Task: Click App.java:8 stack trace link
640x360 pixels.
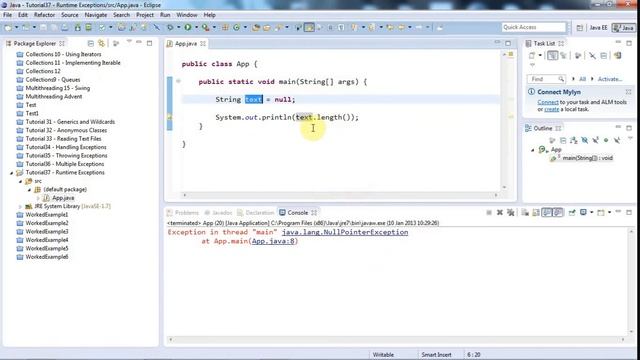Action: tap(273, 241)
